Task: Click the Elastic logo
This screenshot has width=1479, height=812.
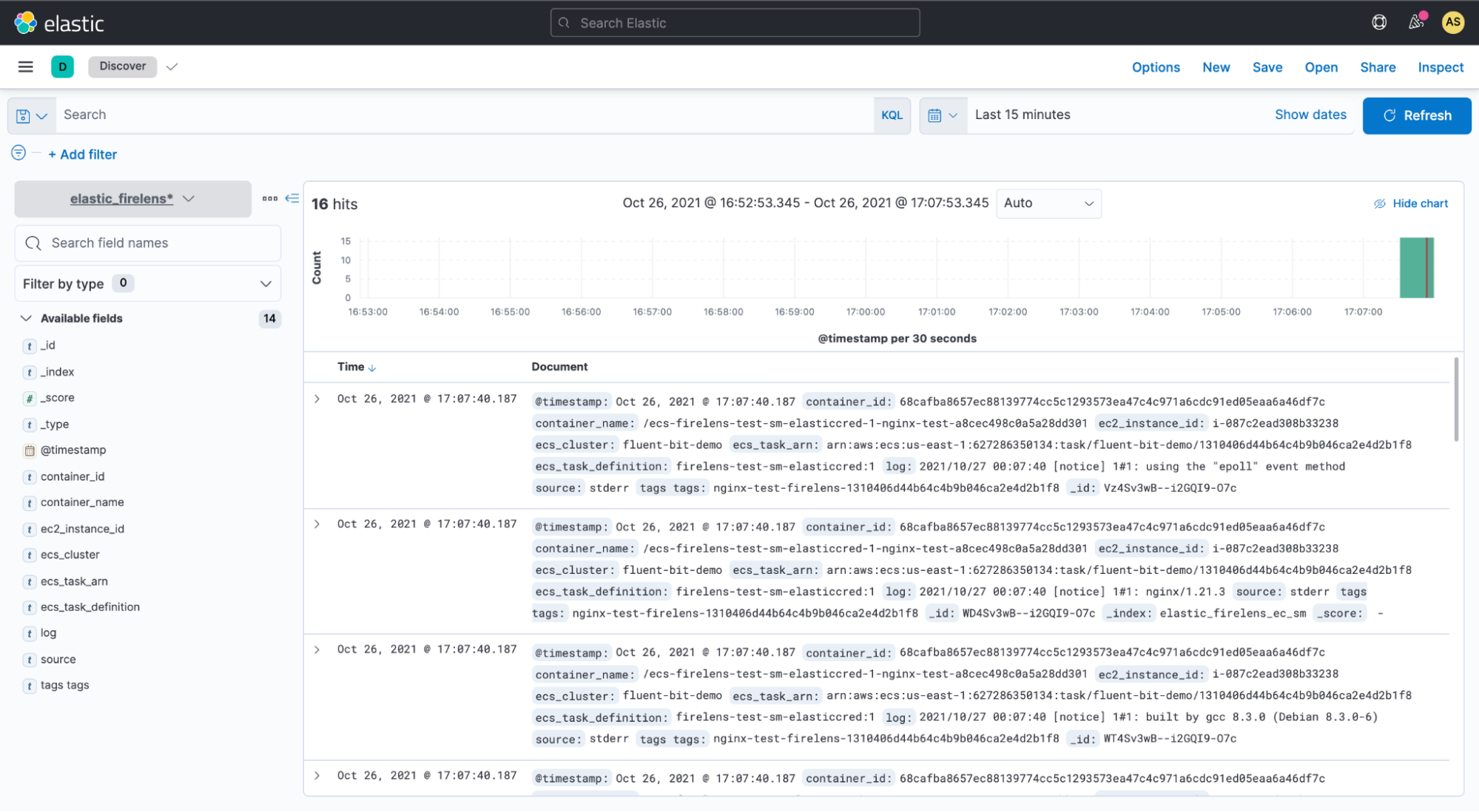Action: pyautogui.click(x=59, y=23)
